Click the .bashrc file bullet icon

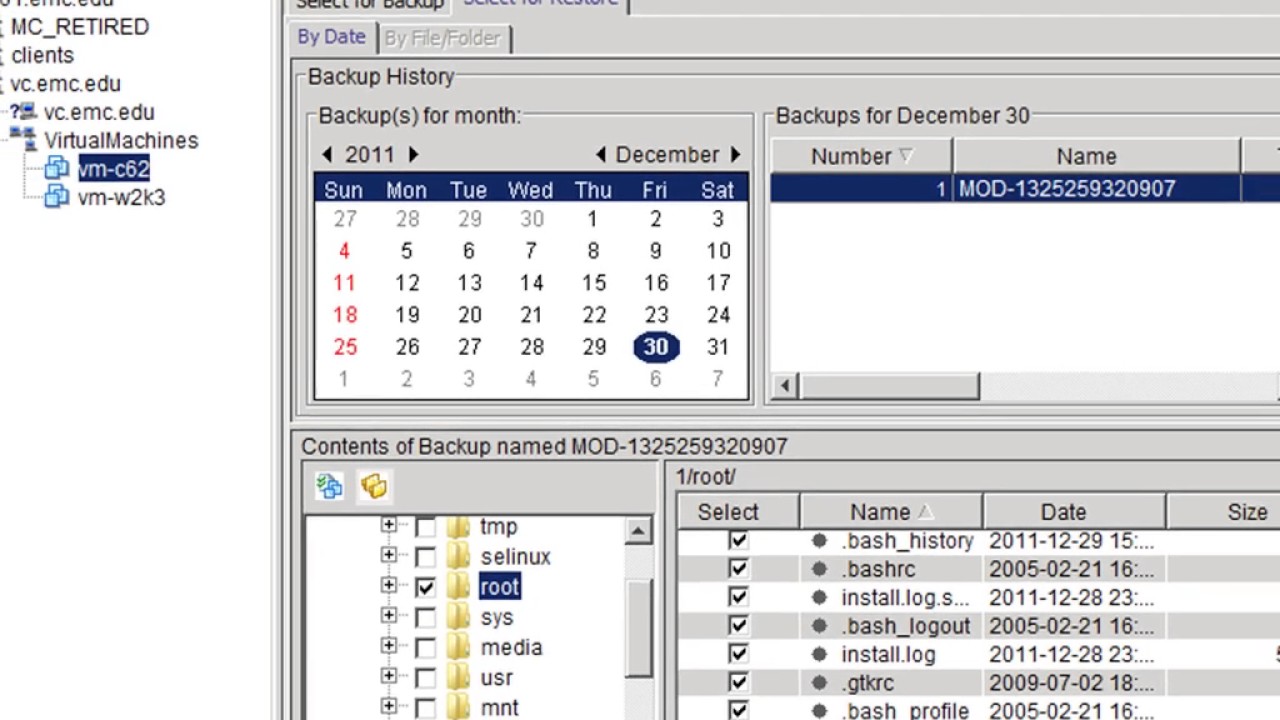tap(819, 569)
